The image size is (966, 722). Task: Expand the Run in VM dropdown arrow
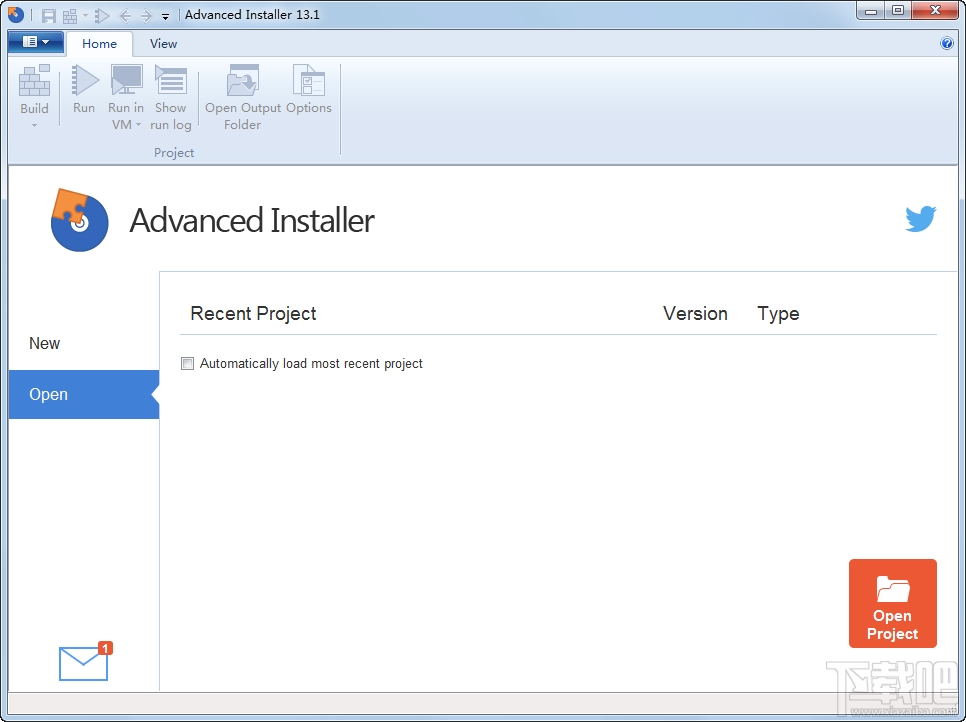pos(137,125)
